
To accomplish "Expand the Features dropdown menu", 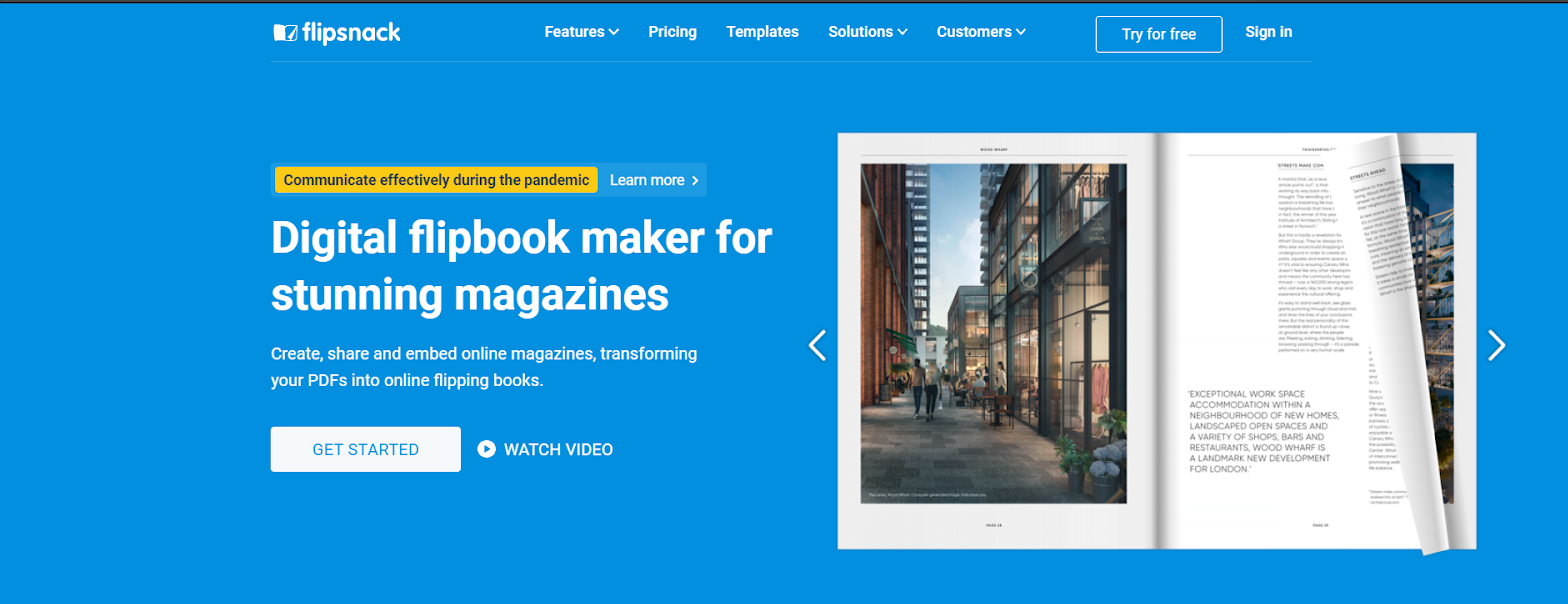I will pyautogui.click(x=581, y=32).
